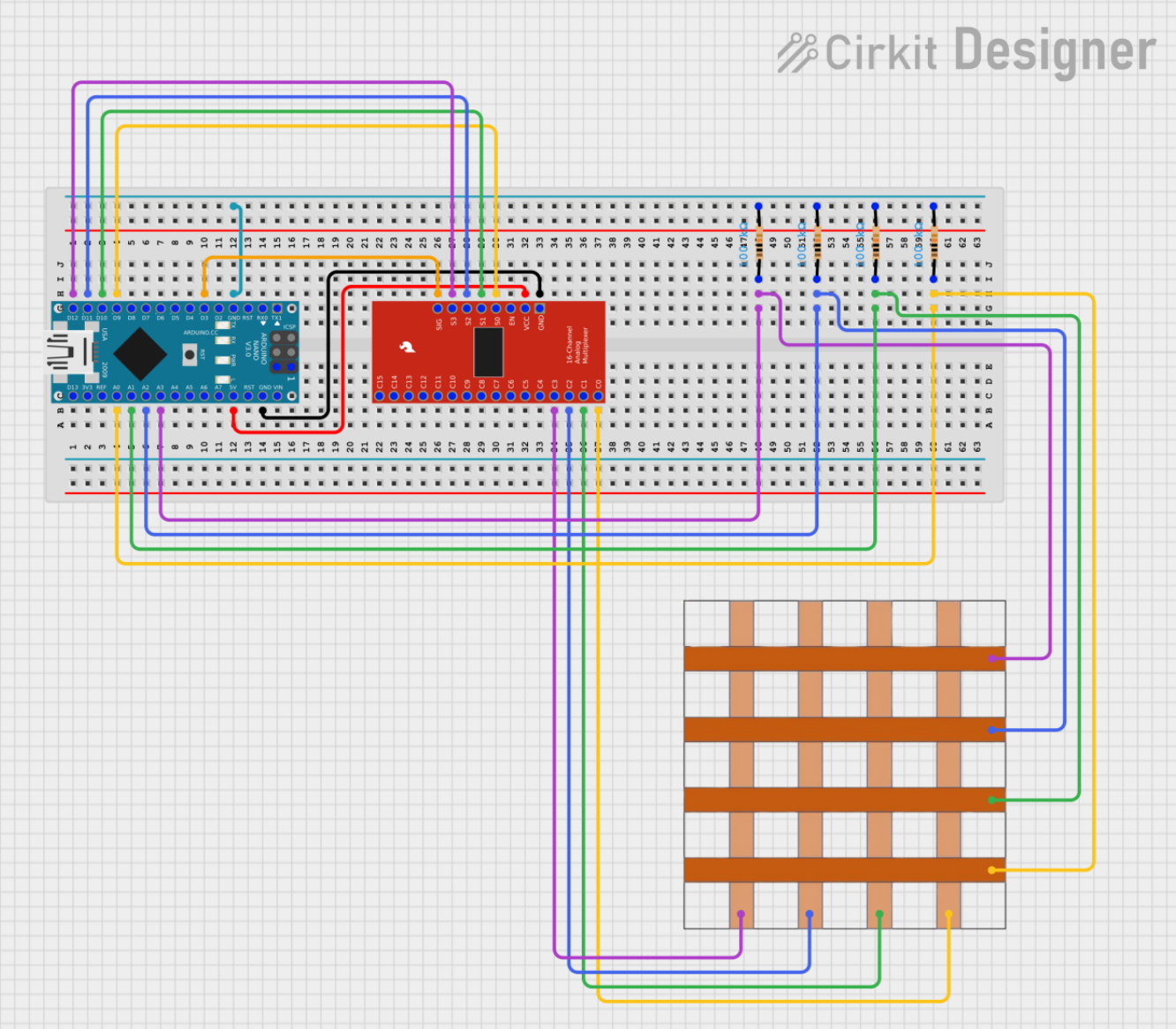Click the green wire endpoint on matrix column
1176x1029 pixels.
click(x=879, y=914)
